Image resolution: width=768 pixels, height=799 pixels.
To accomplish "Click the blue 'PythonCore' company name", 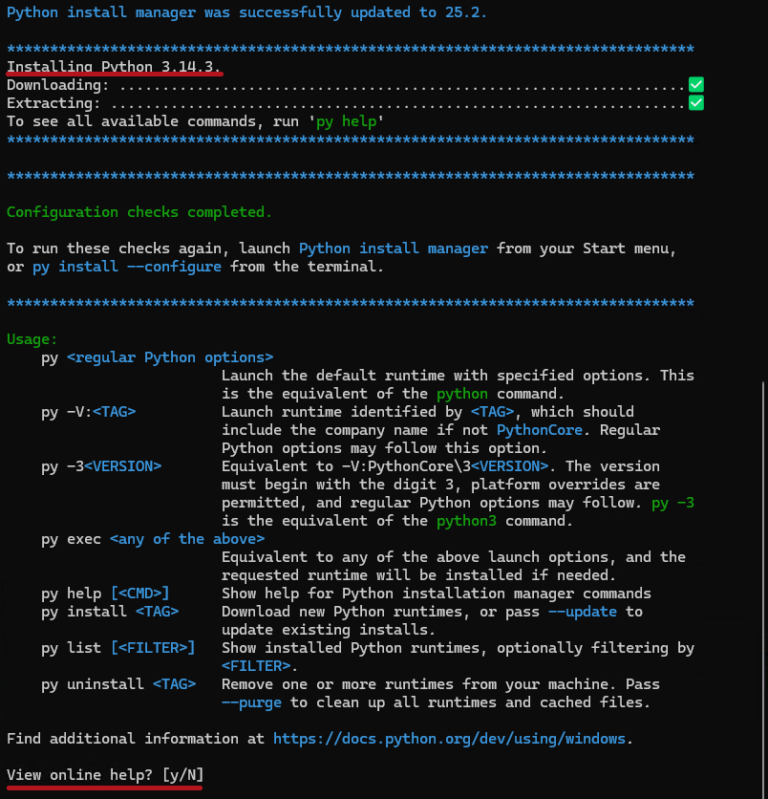I will (x=539, y=430).
